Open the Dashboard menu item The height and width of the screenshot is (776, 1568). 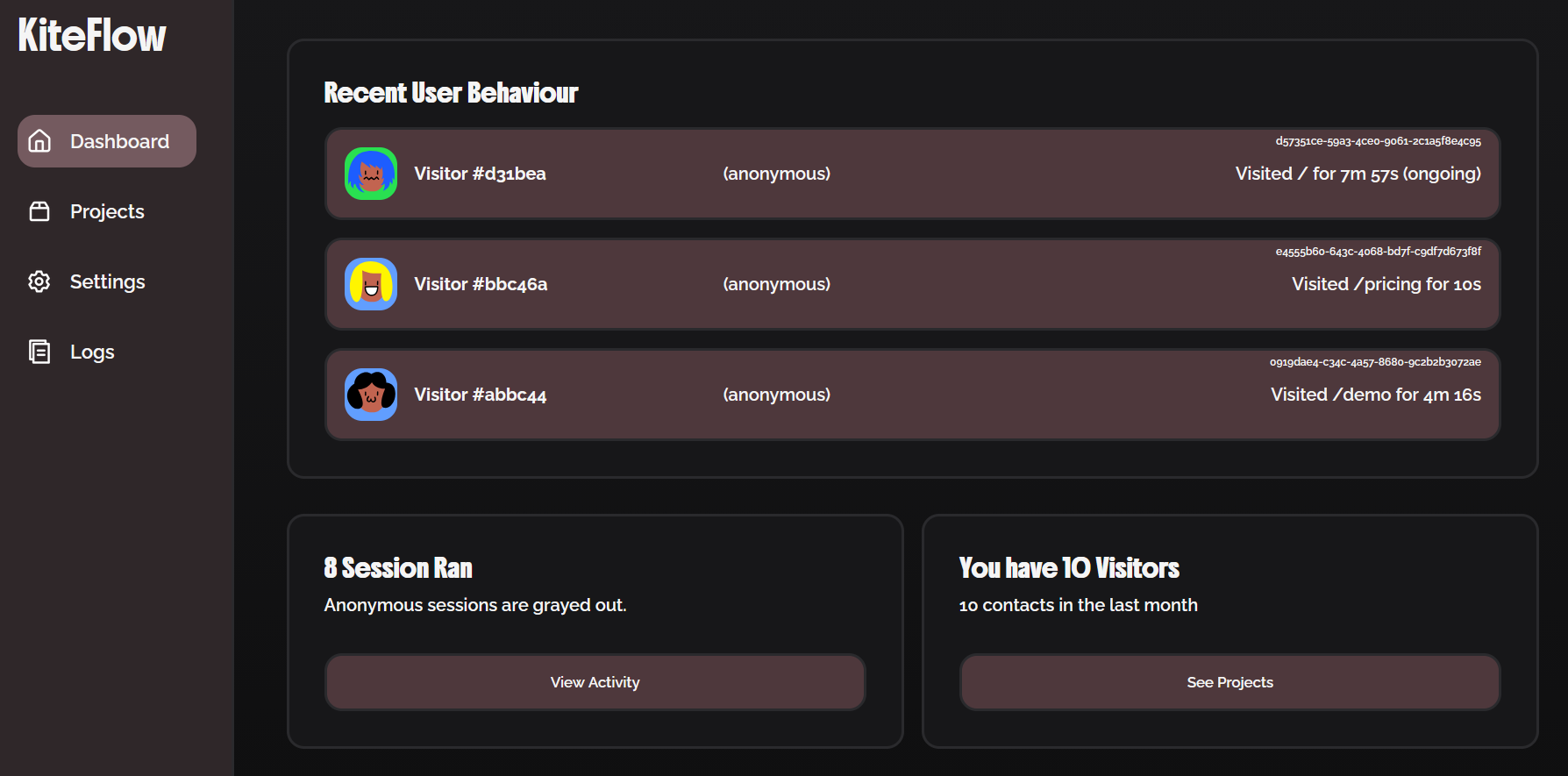107,141
